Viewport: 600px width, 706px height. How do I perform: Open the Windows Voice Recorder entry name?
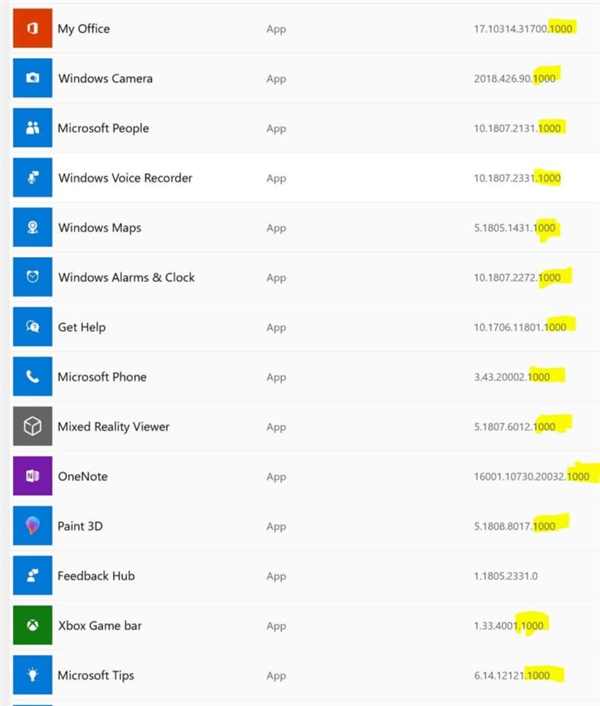tap(125, 178)
